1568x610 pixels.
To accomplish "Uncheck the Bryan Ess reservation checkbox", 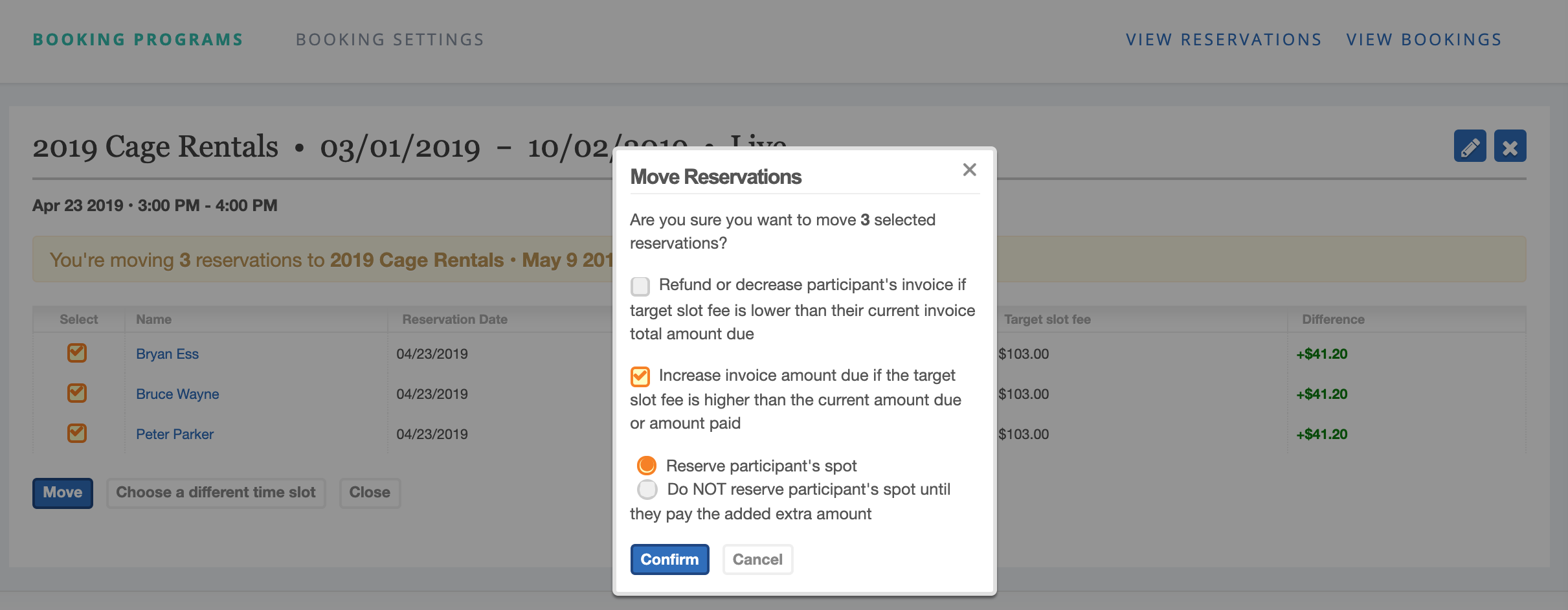I will click(77, 353).
